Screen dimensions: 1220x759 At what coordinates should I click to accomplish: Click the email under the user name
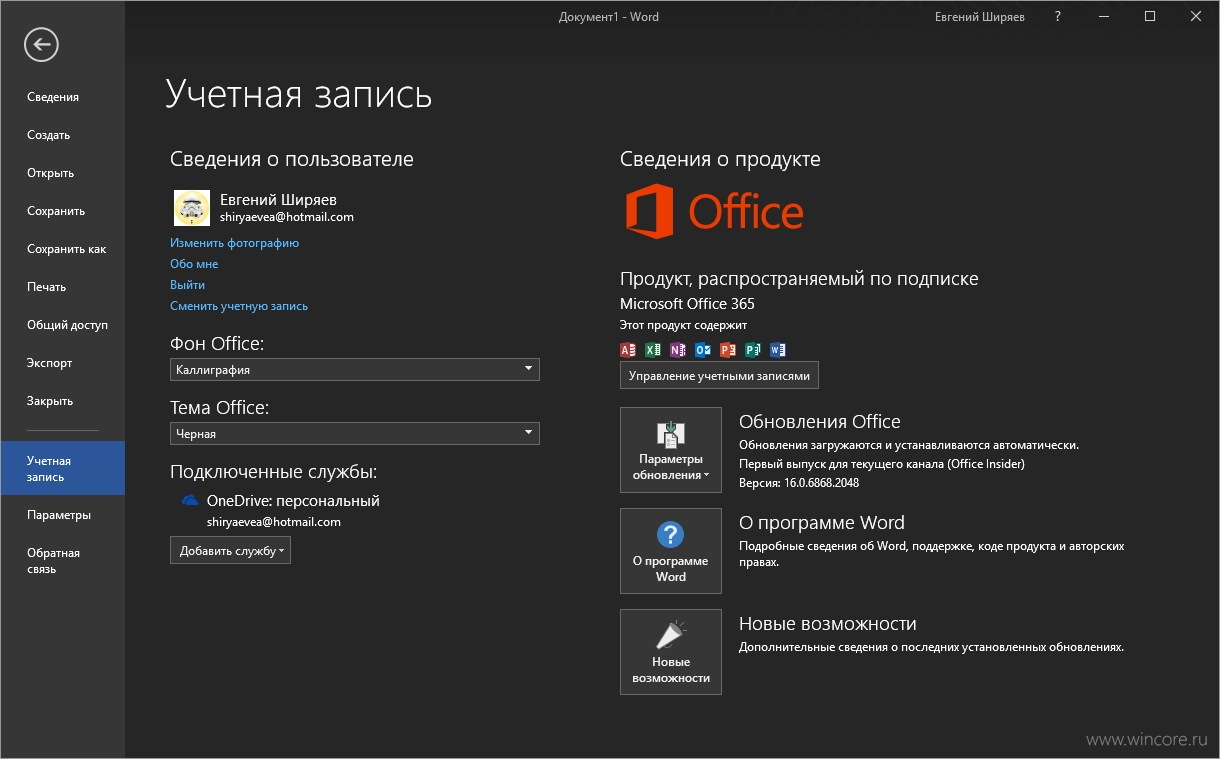(287, 217)
